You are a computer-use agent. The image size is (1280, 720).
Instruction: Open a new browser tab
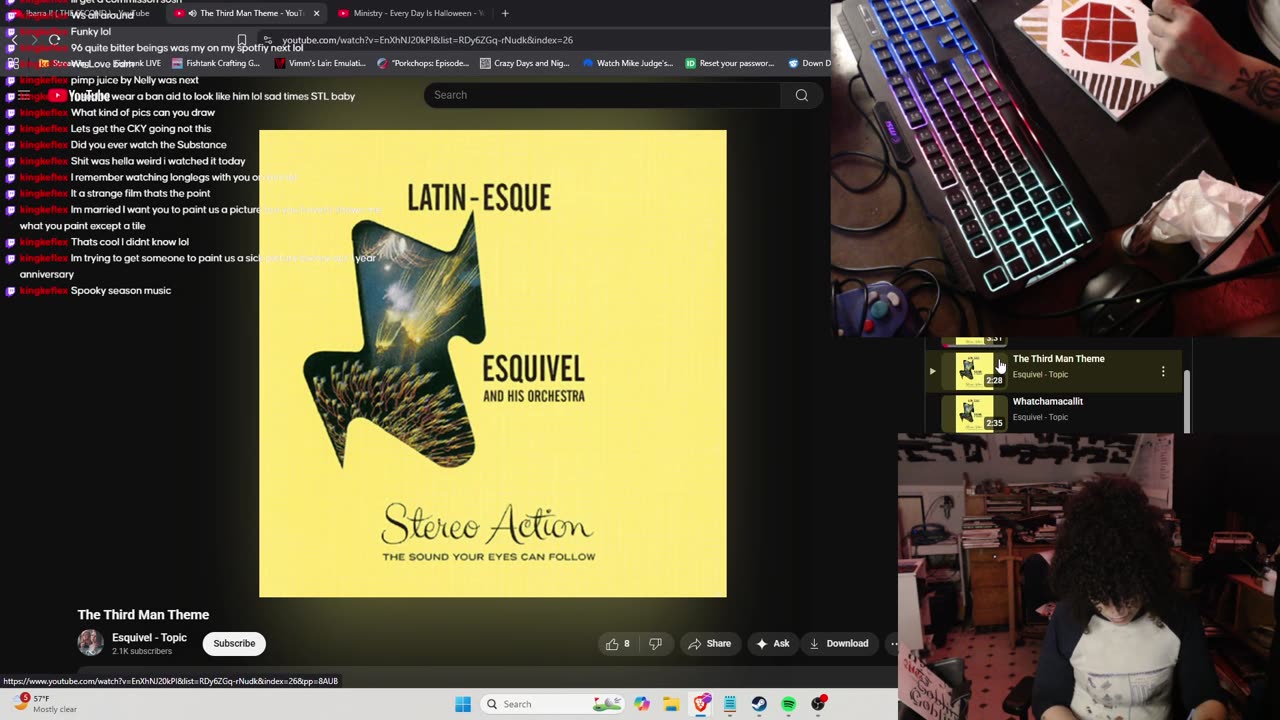505,13
